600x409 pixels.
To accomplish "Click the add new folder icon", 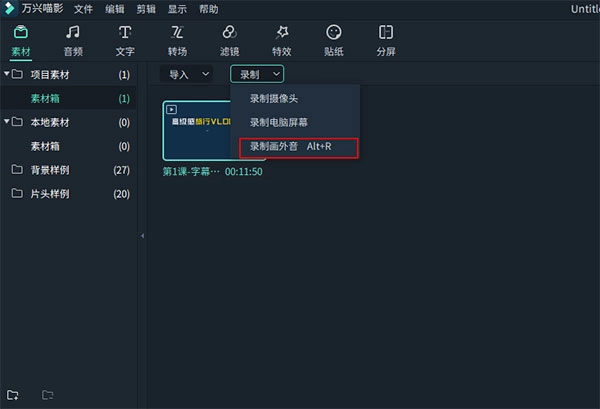I will pyautogui.click(x=13, y=395).
